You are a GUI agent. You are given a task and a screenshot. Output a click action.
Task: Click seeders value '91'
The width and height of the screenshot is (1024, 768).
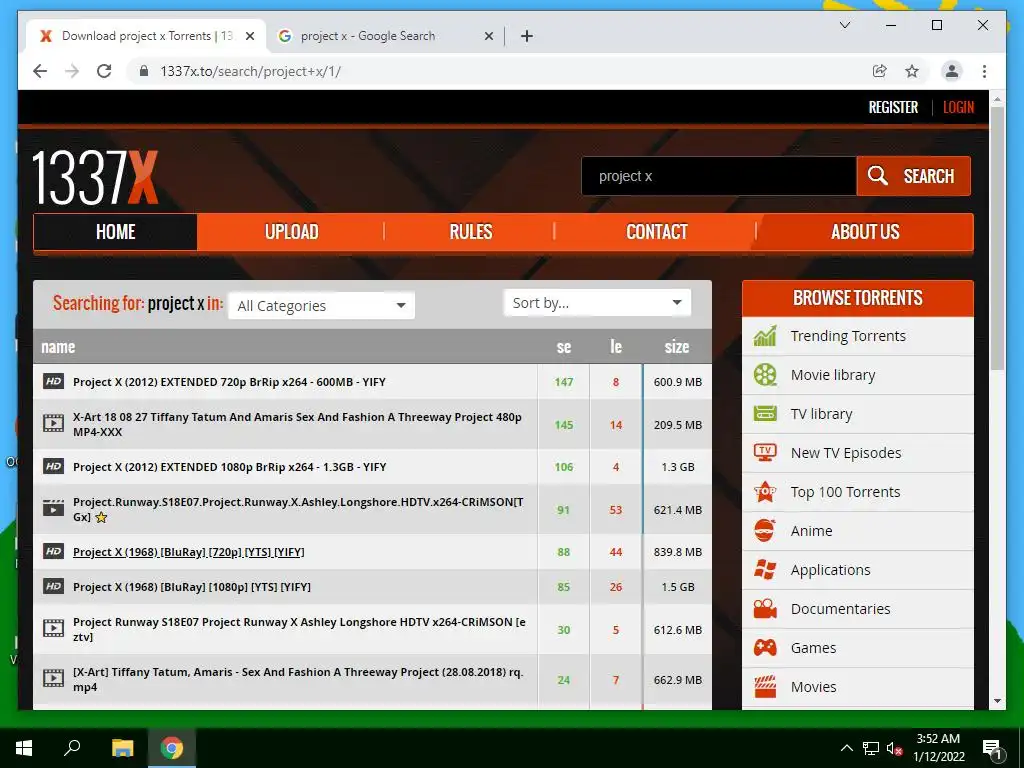(563, 510)
